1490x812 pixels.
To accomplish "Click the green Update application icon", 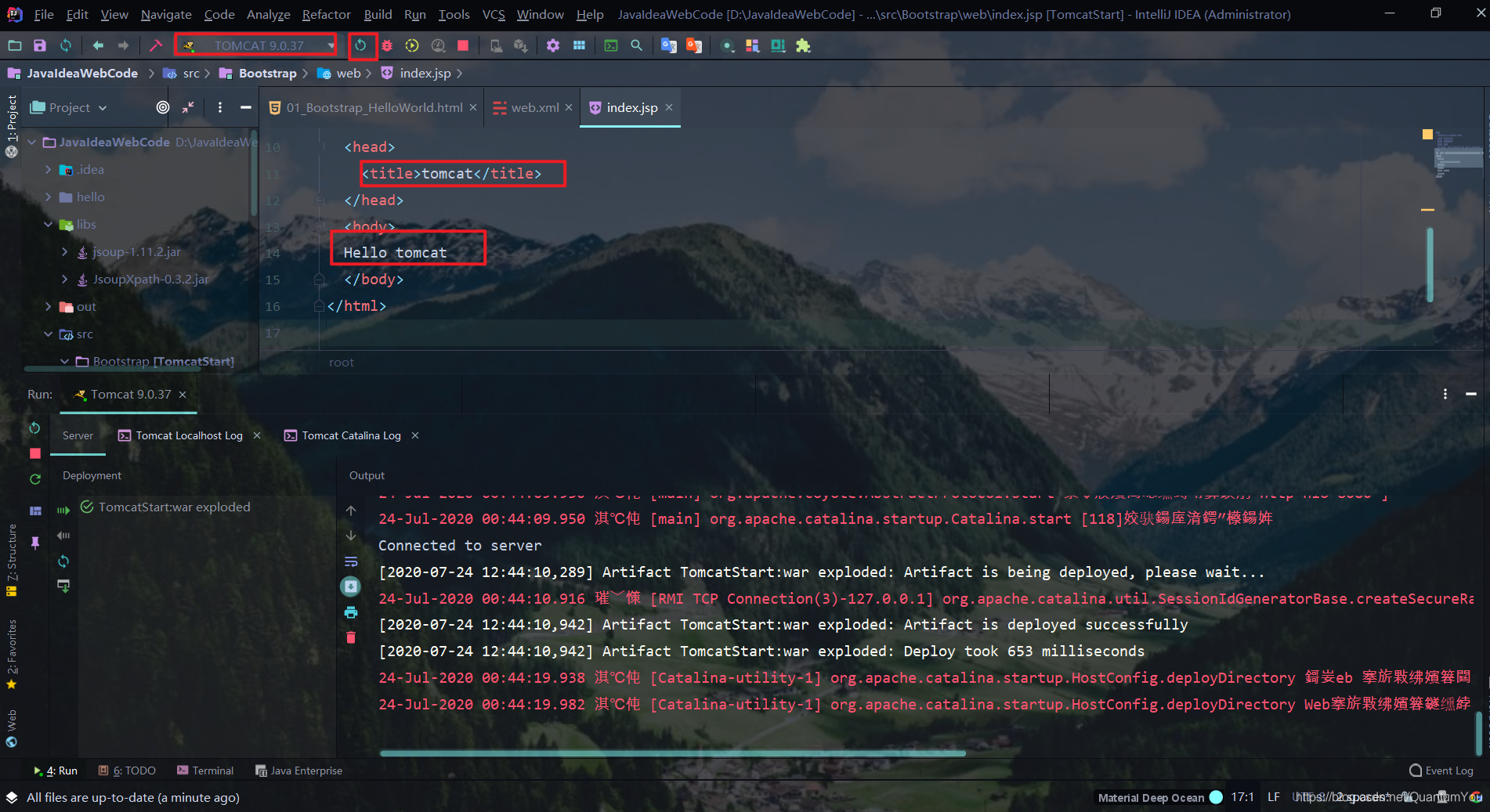I will pos(34,478).
